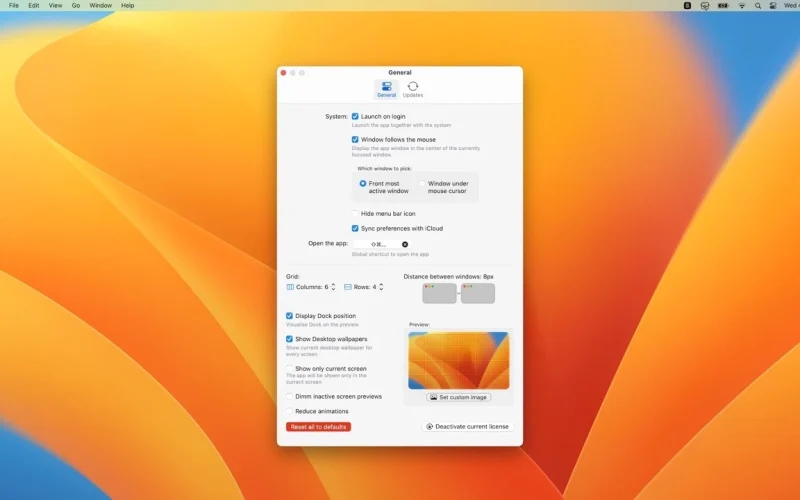
Task: Click the left window distance preview
Action: pyautogui.click(x=439, y=293)
